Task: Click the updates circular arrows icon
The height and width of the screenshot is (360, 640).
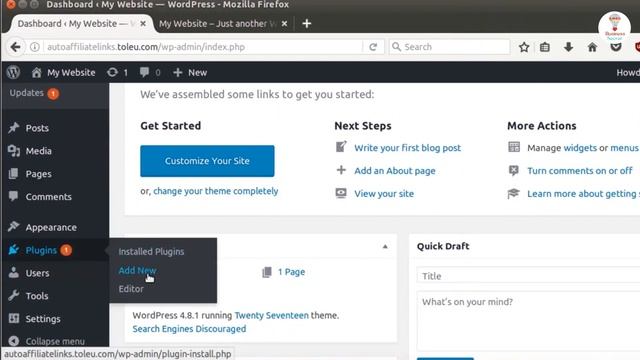Action: [x=112, y=72]
